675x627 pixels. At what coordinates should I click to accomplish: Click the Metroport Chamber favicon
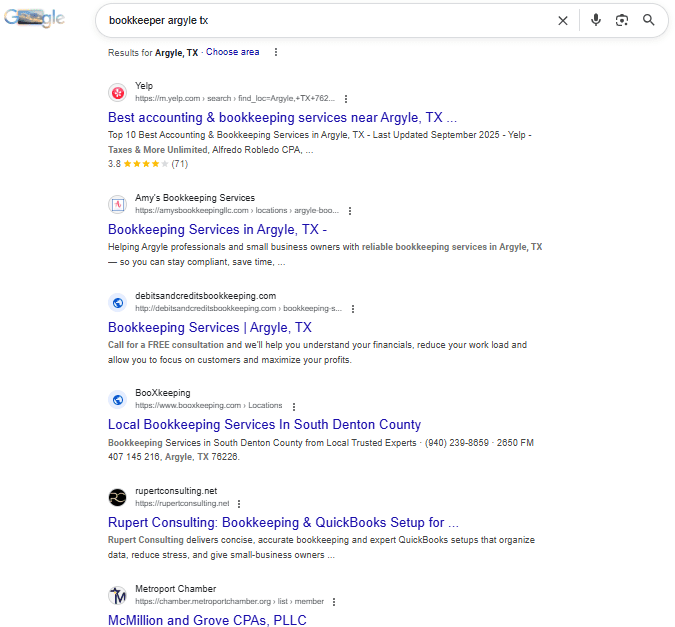click(118, 596)
